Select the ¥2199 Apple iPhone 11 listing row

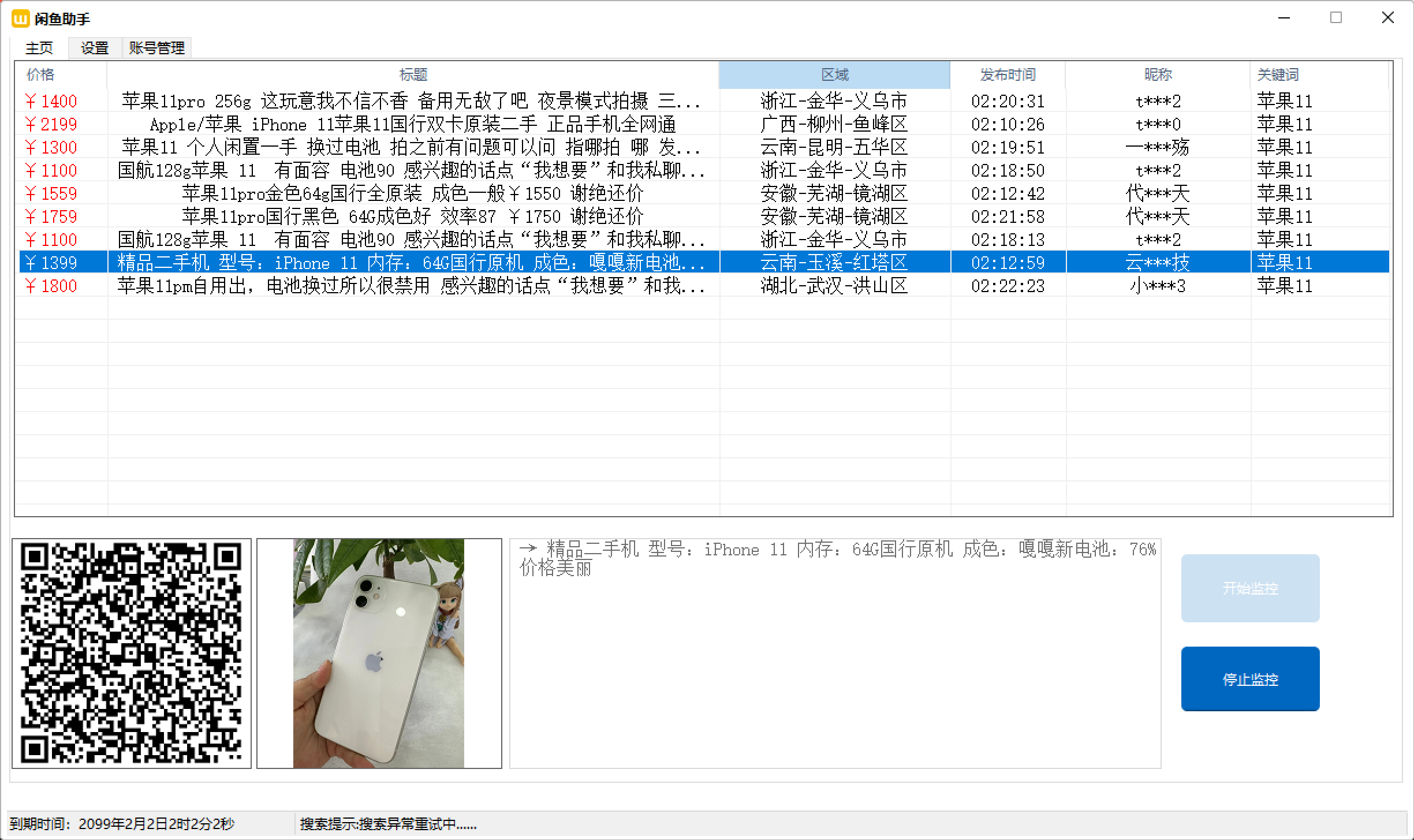point(413,124)
